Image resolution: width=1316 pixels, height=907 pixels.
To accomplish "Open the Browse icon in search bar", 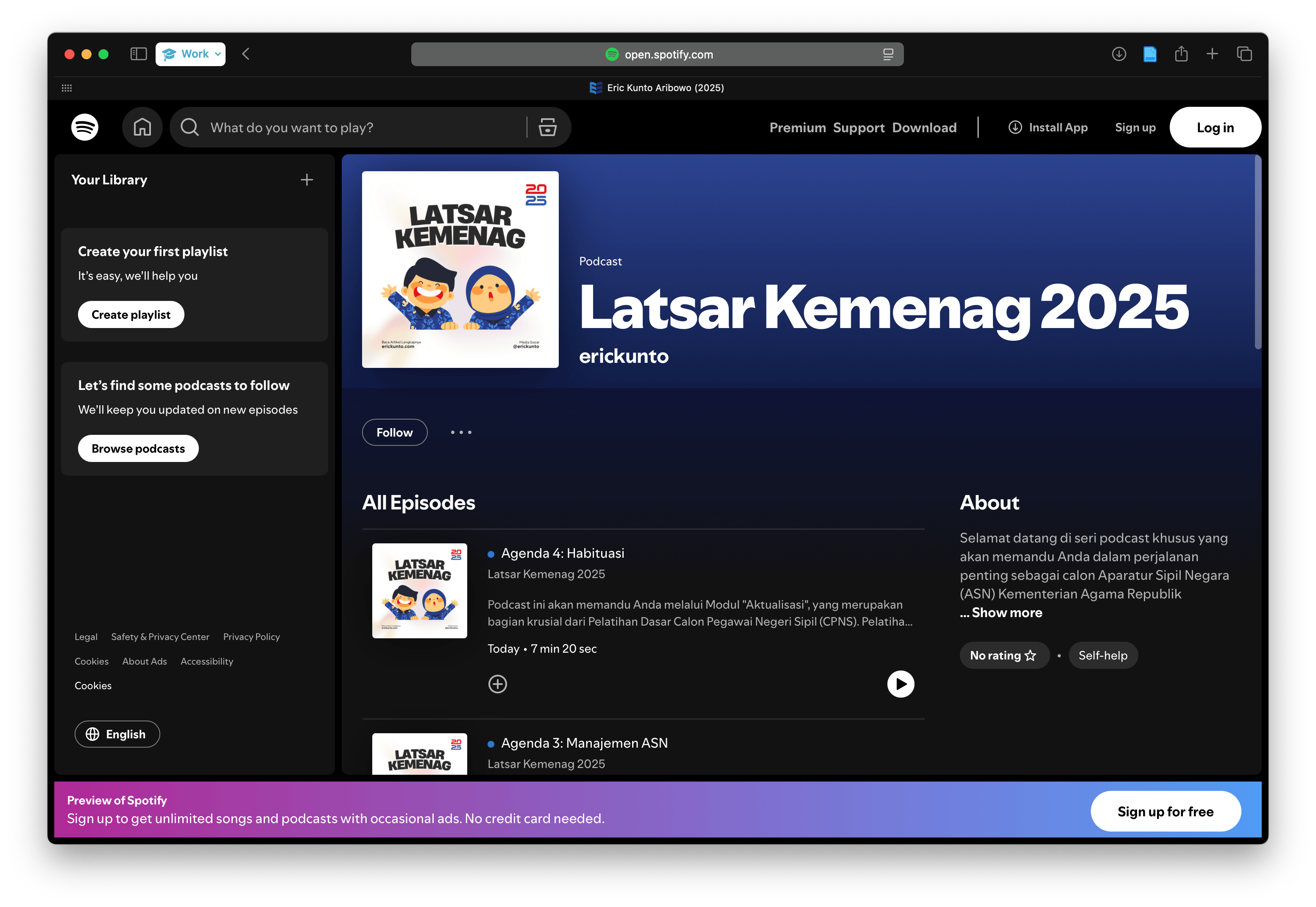I will [547, 127].
